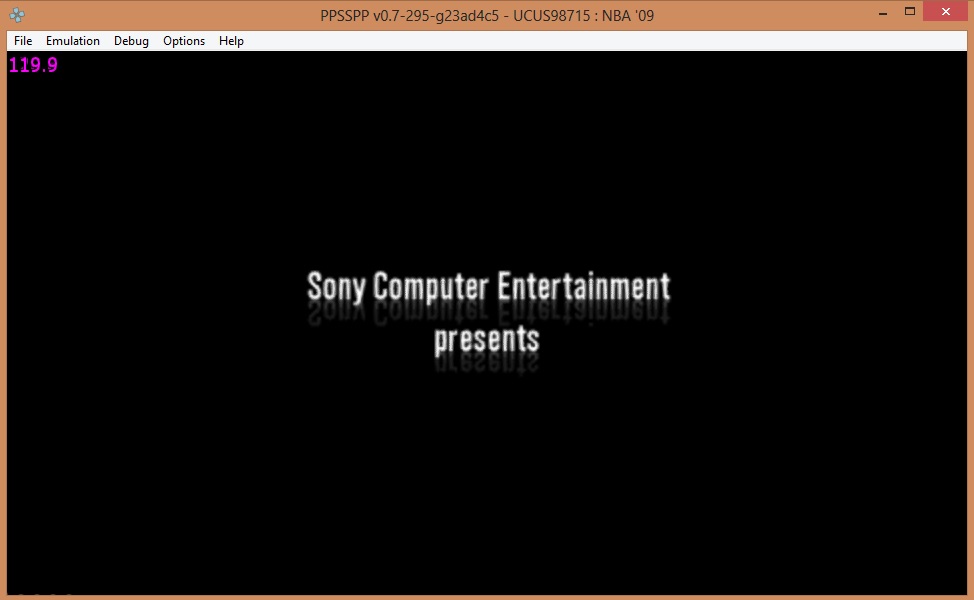Open the File menu
Viewport: 974px width, 600px height.
pyautogui.click(x=23, y=41)
